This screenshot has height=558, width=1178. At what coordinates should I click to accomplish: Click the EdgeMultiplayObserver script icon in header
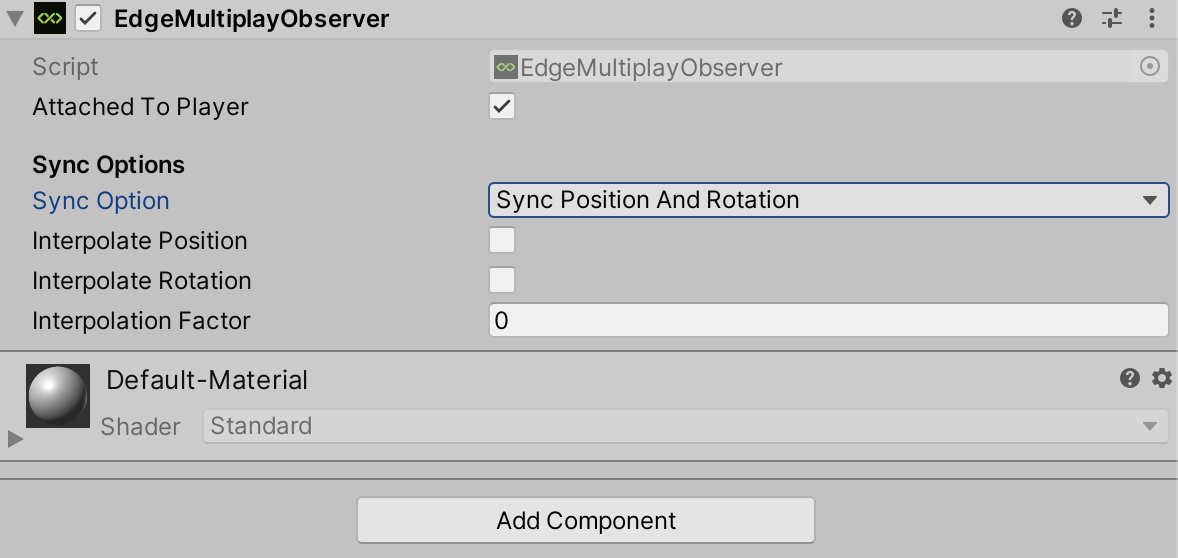[x=50, y=18]
